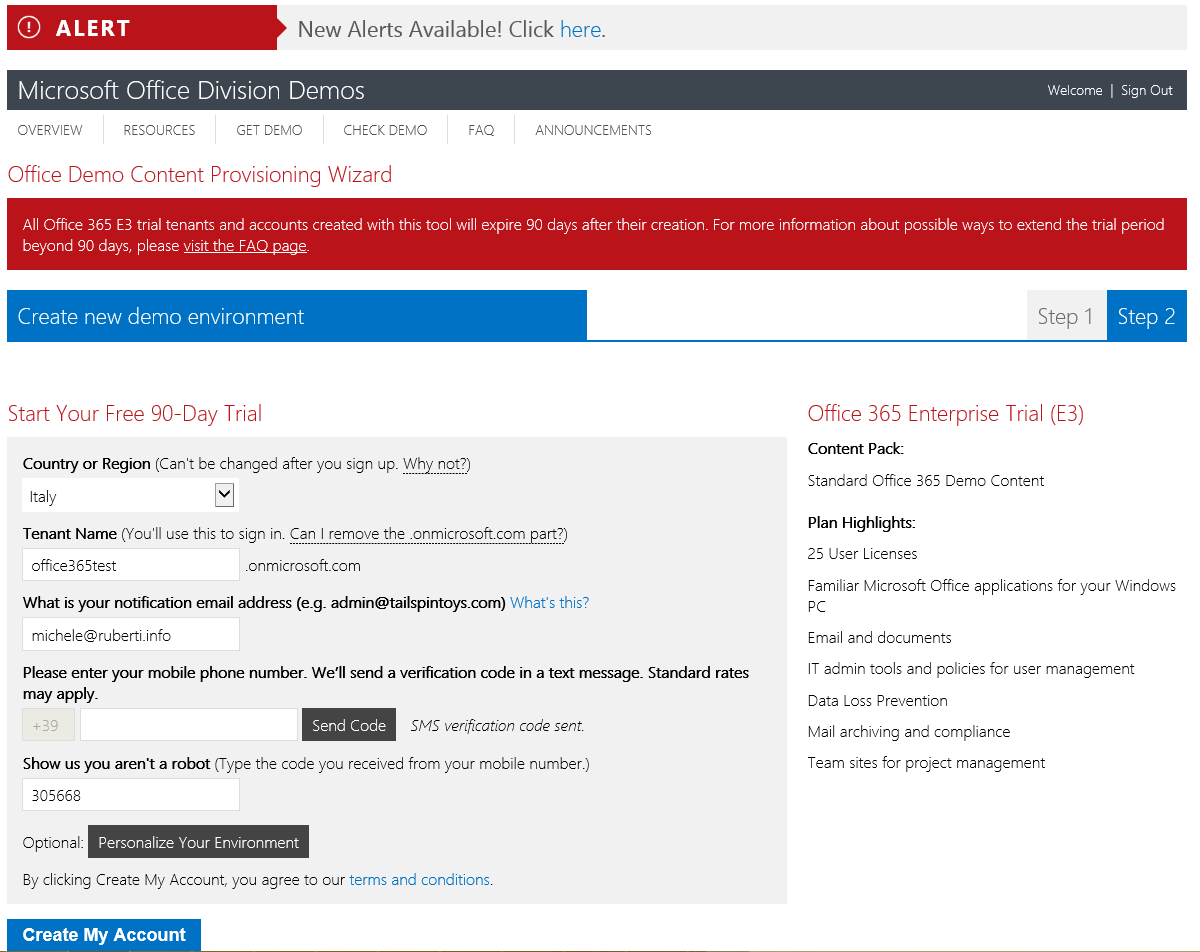Click the Sign Out link
1200x952 pixels.
1146,90
